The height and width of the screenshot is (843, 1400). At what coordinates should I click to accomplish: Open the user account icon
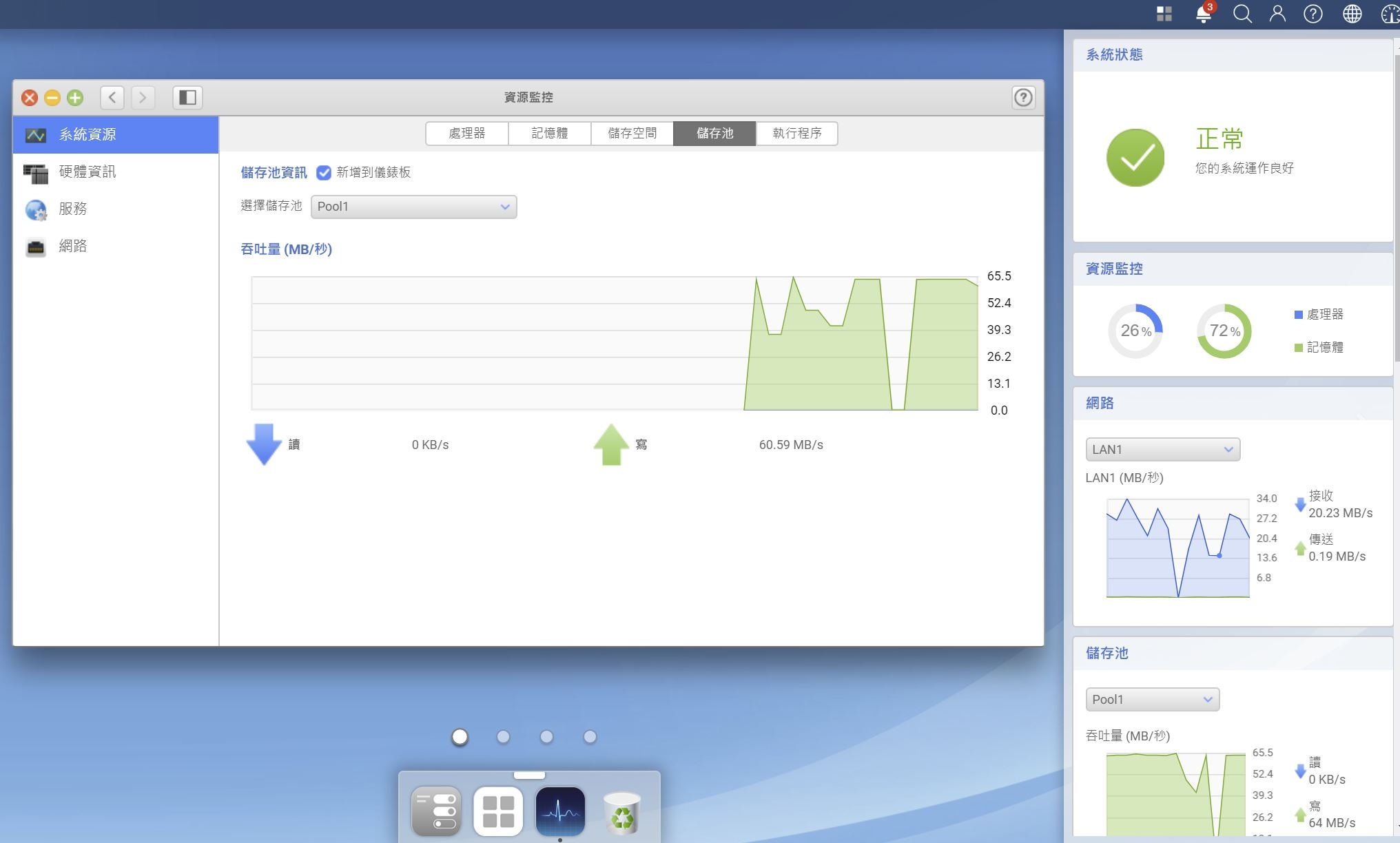1277,14
